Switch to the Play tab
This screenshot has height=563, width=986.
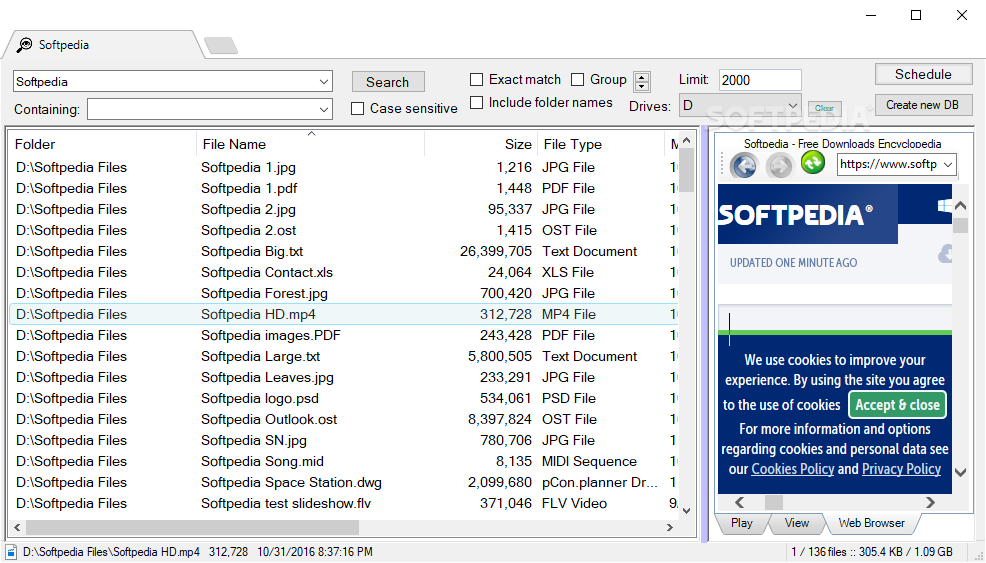(x=742, y=523)
